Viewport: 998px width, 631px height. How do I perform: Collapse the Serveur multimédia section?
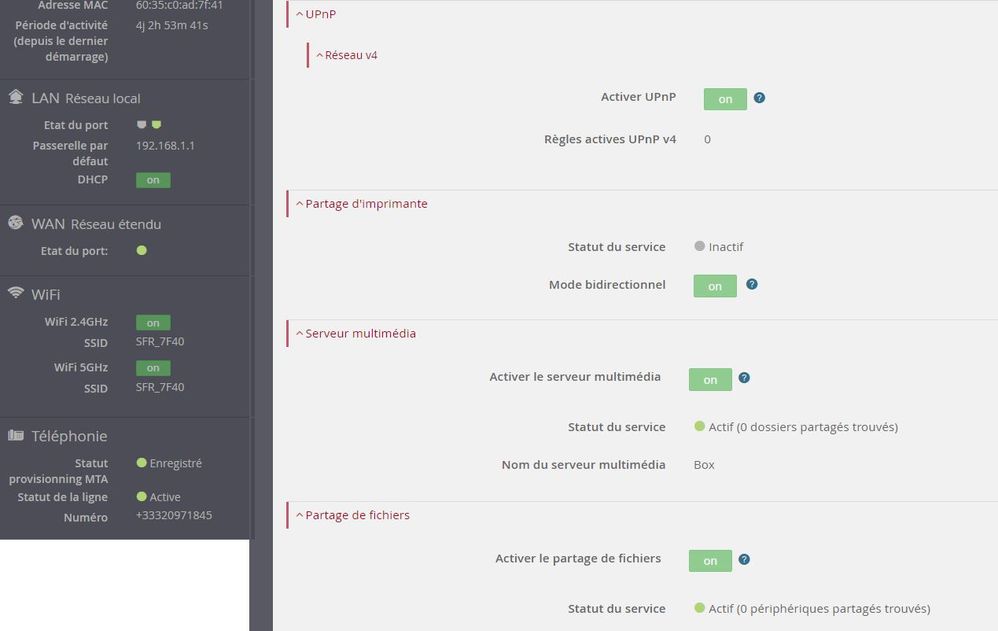point(355,334)
